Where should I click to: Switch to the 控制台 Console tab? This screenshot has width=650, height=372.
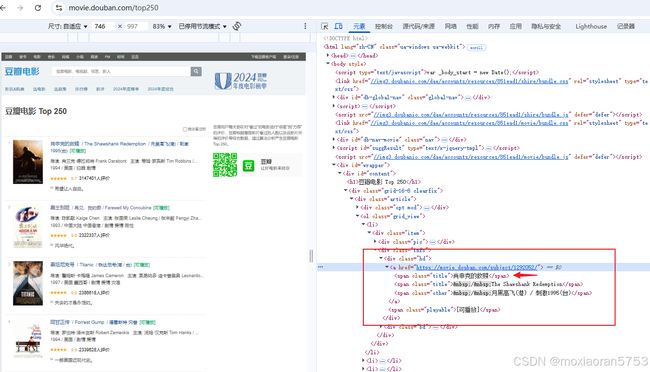tap(383, 26)
